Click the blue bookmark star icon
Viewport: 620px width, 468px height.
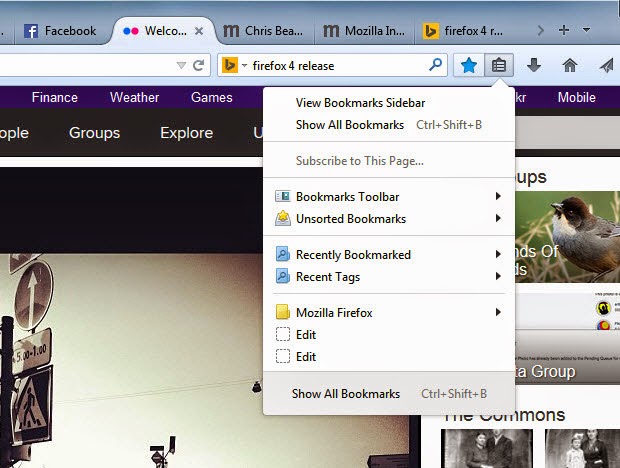[x=469, y=65]
